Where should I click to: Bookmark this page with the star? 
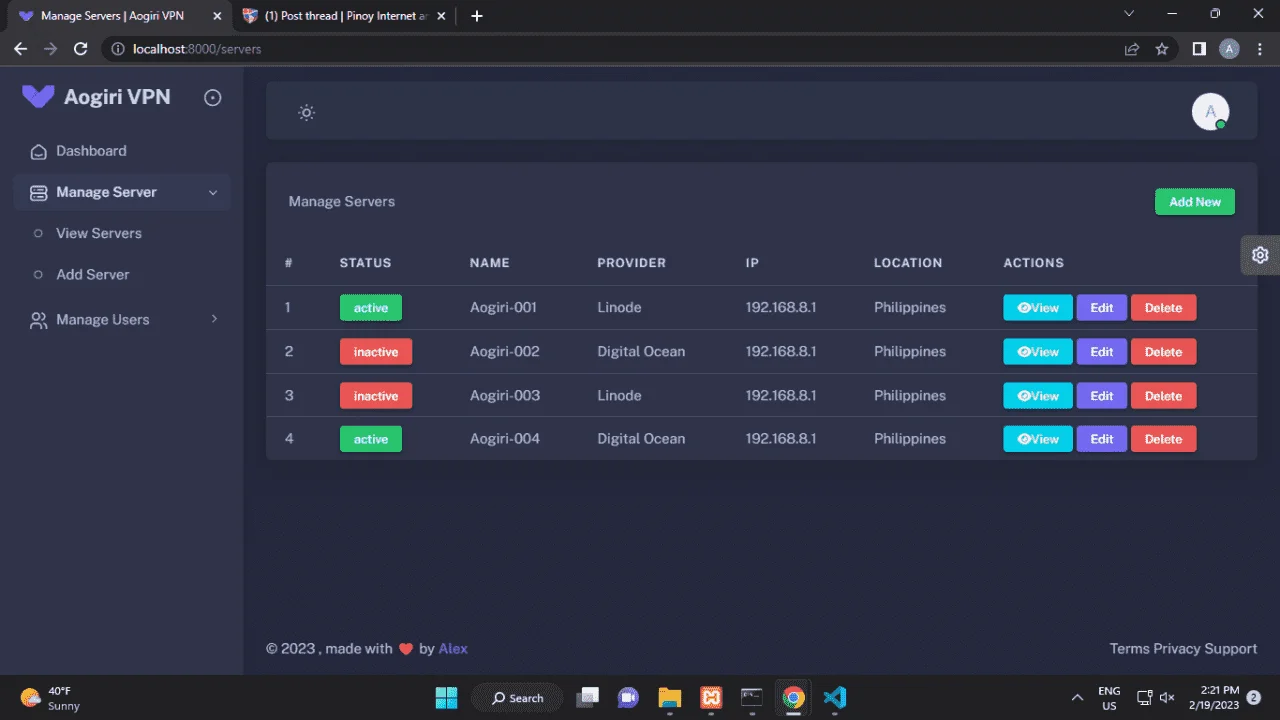1162,48
